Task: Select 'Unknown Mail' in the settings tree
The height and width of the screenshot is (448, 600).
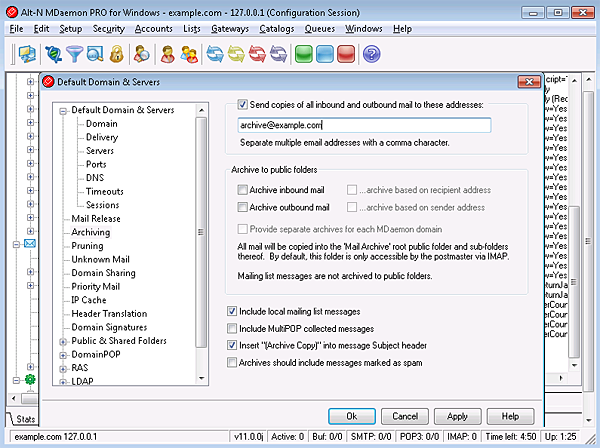Action: click(101, 259)
